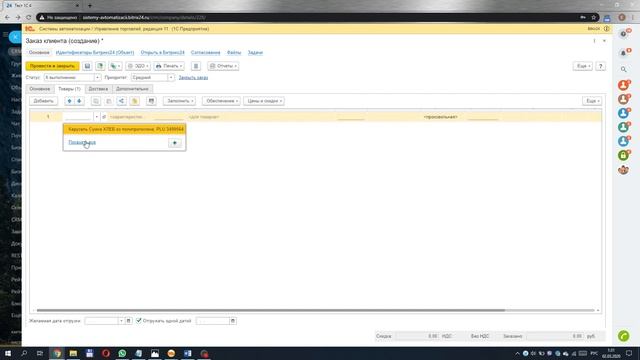Image resolution: width=640 pixels, height=360 pixels.
Task: Open Word from the Windows taskbar
Action: click(x=187, y=353)
